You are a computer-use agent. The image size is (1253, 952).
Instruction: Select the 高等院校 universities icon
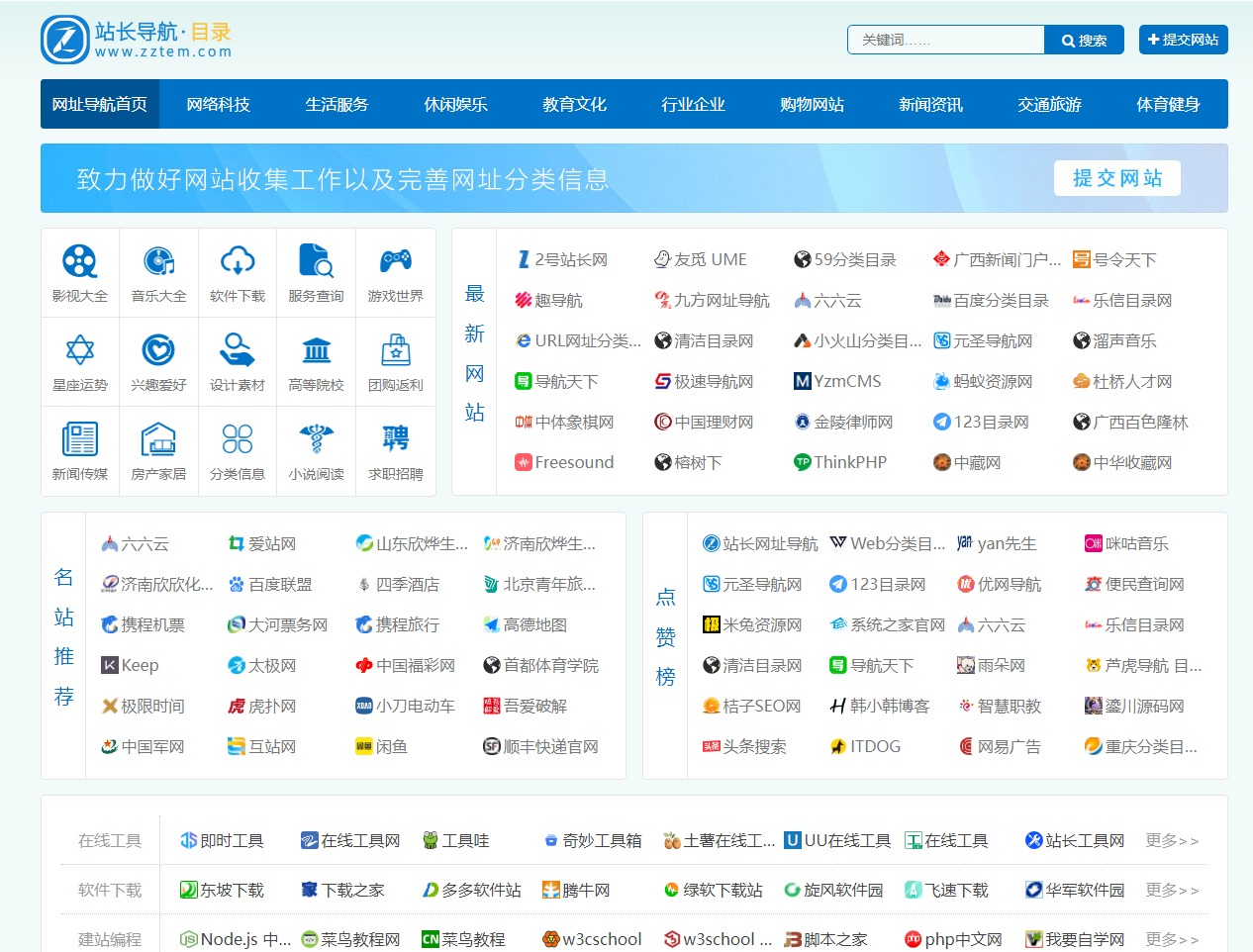[316, 360]
